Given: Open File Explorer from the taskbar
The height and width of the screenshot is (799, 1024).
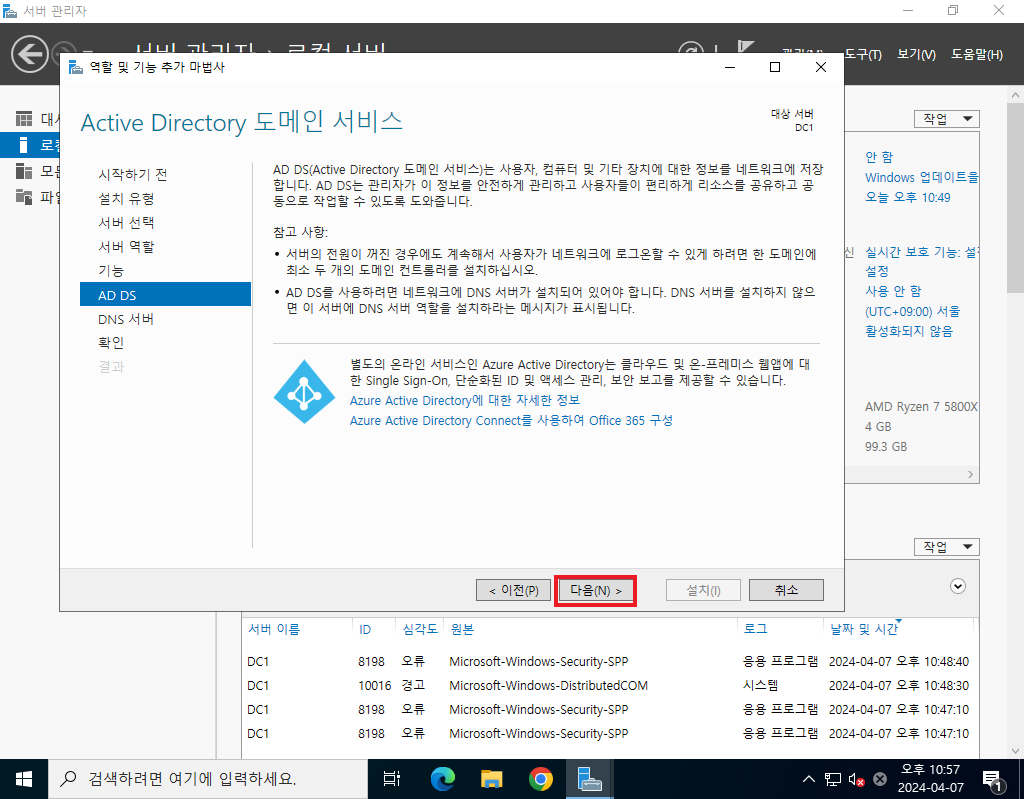Looking at the screenshot, I should (x=491, y=779).
